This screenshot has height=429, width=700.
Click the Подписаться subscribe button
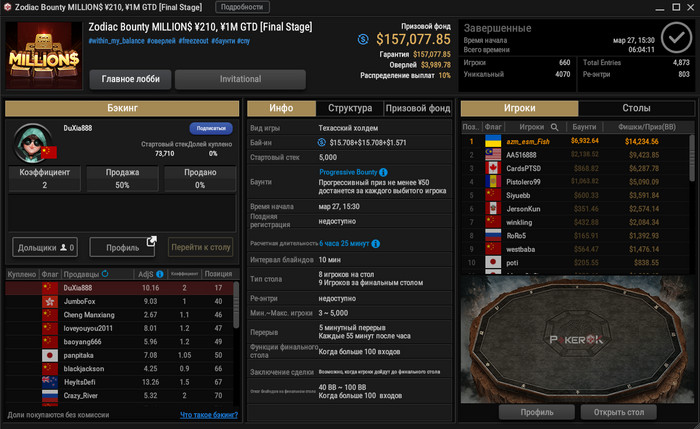click(x=211, y=128)
